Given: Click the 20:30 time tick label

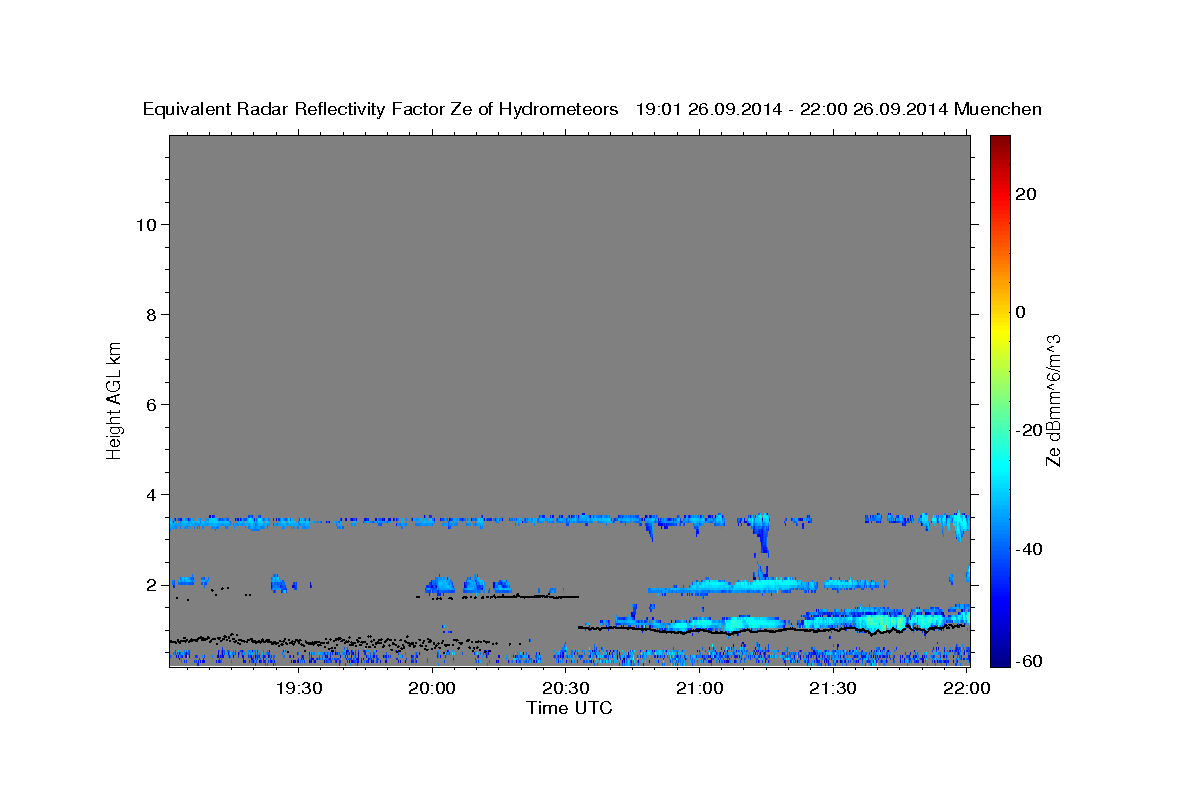Looking at the screenshot, I should point(566,688).
